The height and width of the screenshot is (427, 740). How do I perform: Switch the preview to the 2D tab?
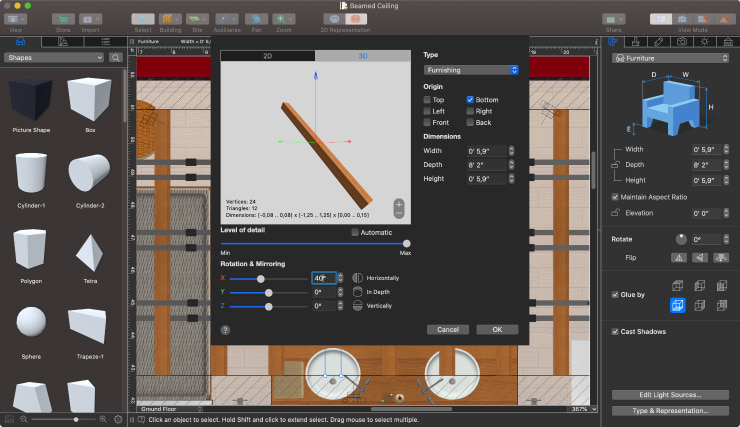[268, 56]
